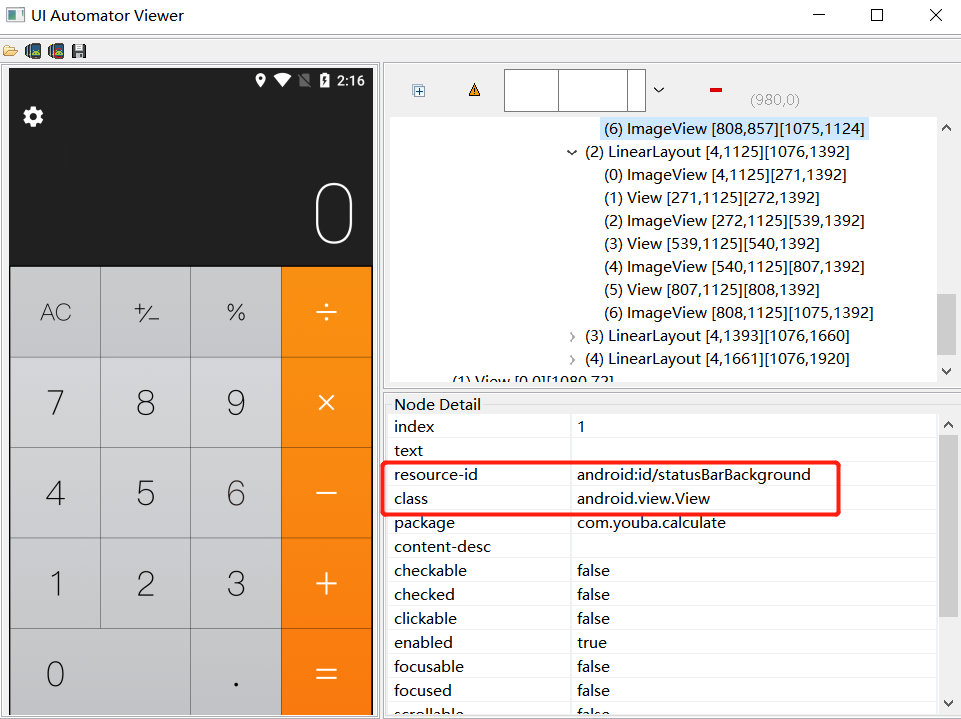Click the orange divide key on calculator
Viewport: 961px width, 719px height.
click(x=326, y=312)
